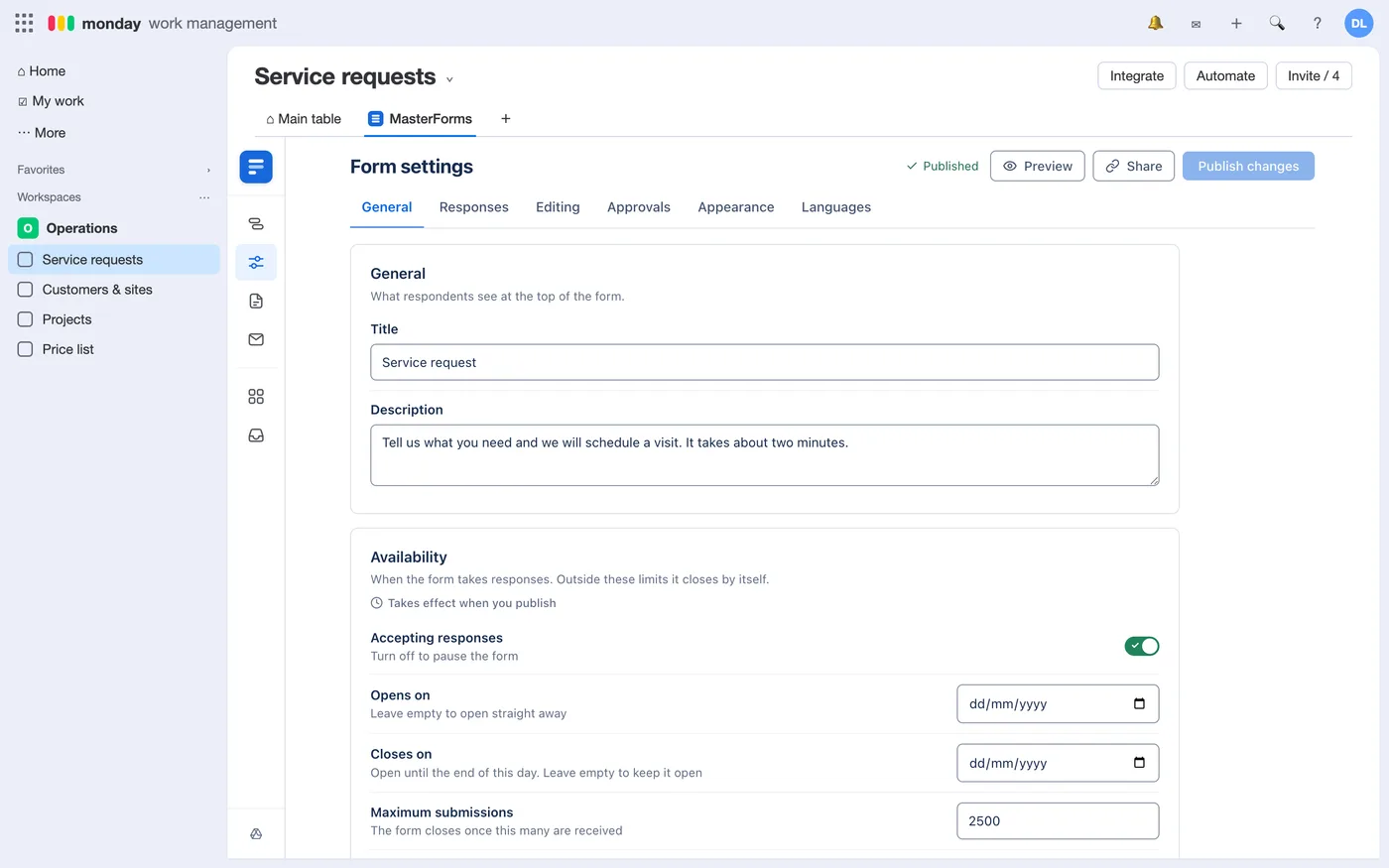Viewport: 1389px width, 868px height.
Task: Click the form Title input field
Action: [765, 362]
